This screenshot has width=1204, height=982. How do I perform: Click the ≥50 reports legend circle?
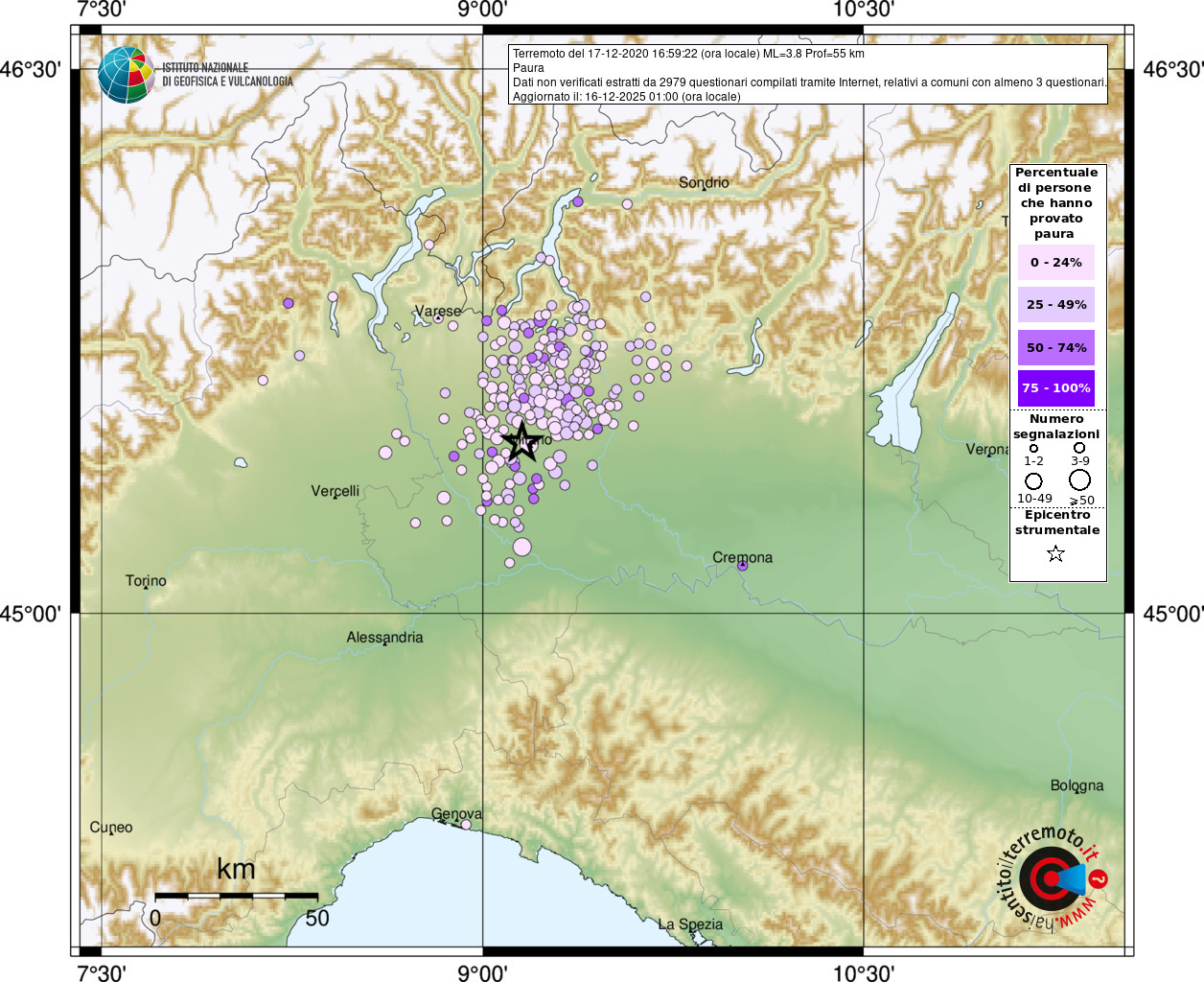click(1079, 480)
